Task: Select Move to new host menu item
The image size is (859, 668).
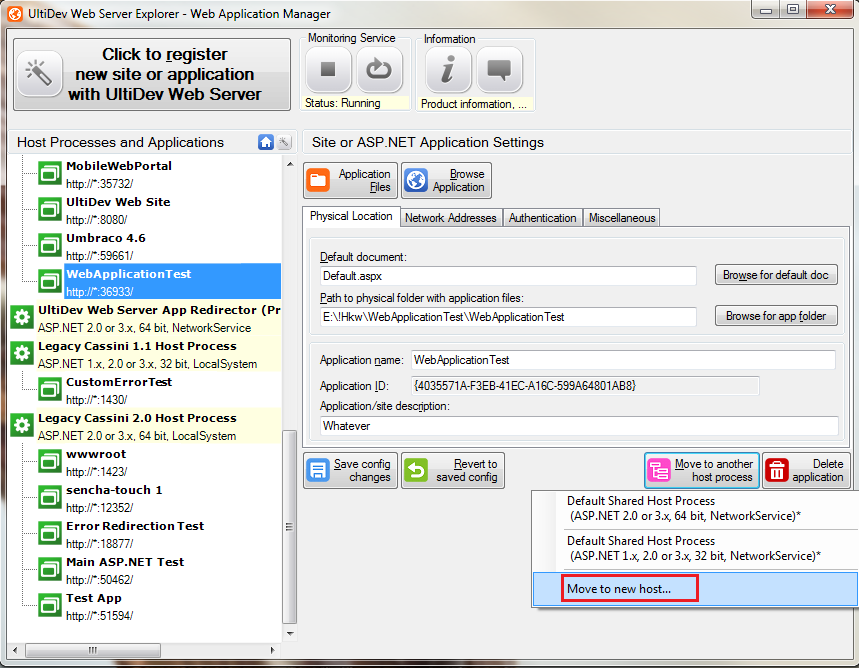Action: click(x=695, y=589)
